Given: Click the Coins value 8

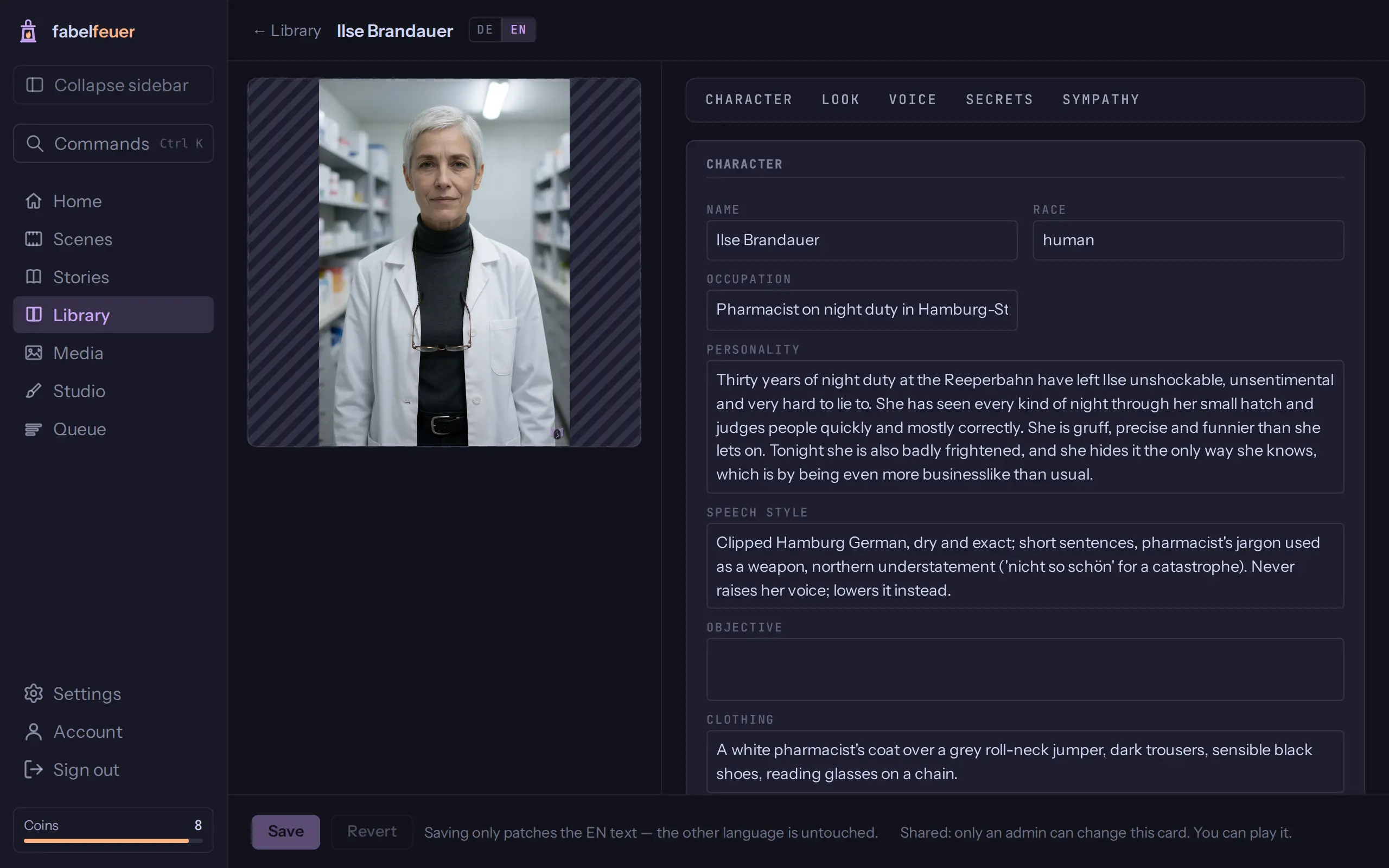Looking at the screenshot, I should pyautogui.click(x=198, y=825).
